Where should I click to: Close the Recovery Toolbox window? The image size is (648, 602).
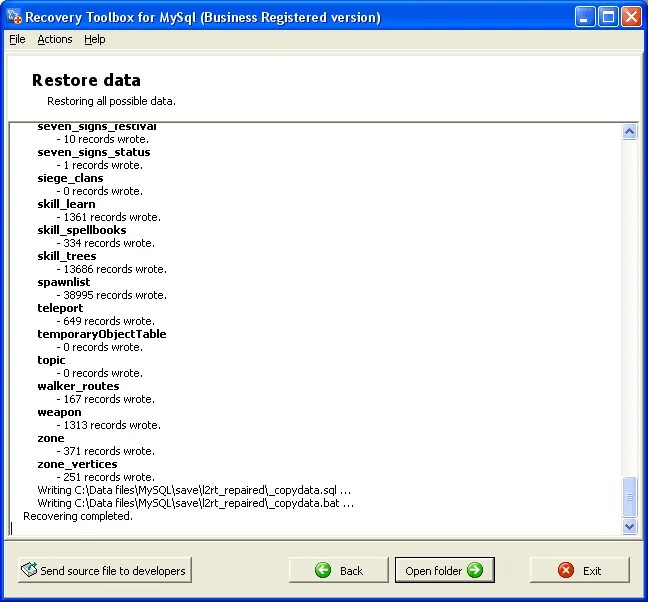[631, 17]
